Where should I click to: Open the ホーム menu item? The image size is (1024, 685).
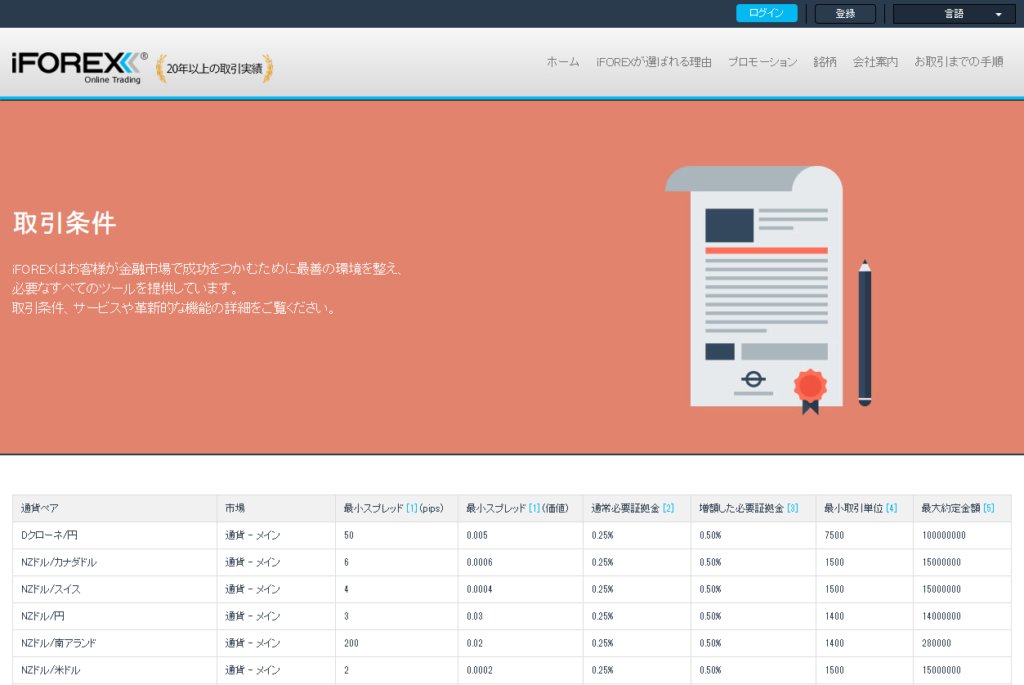tap(563, 62)
